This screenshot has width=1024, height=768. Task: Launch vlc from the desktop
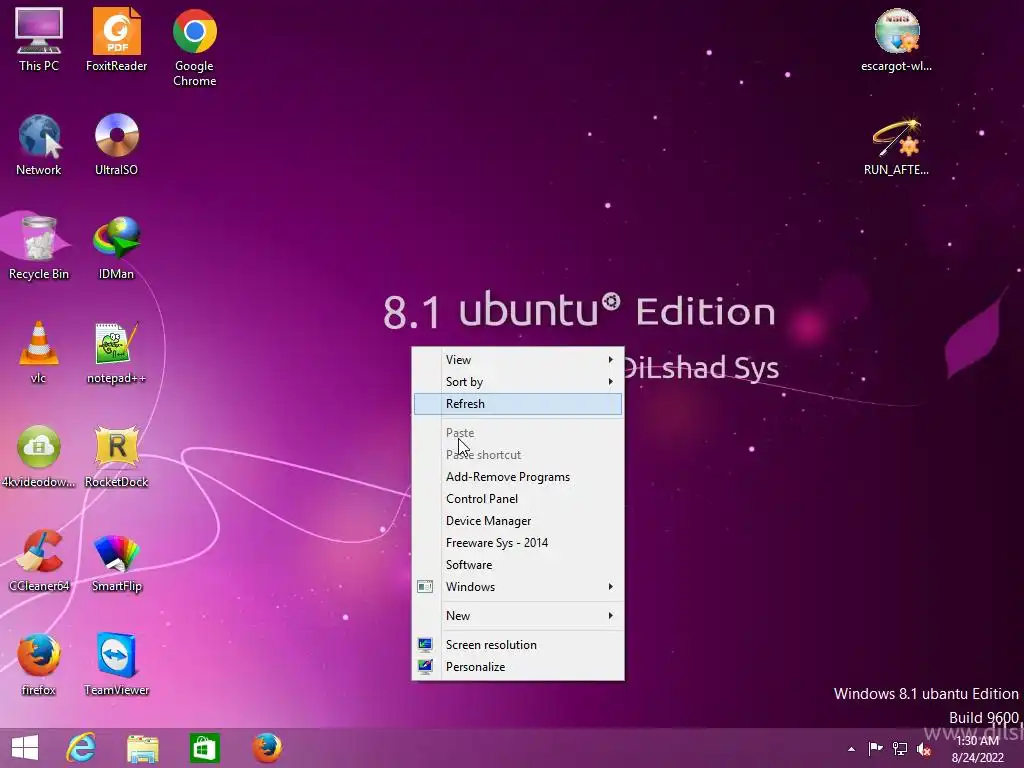click(39, 353)
